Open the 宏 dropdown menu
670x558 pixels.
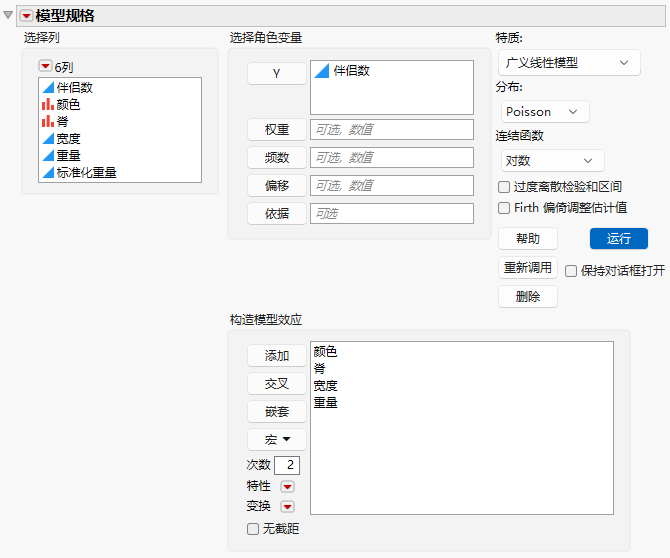(277, 440)
